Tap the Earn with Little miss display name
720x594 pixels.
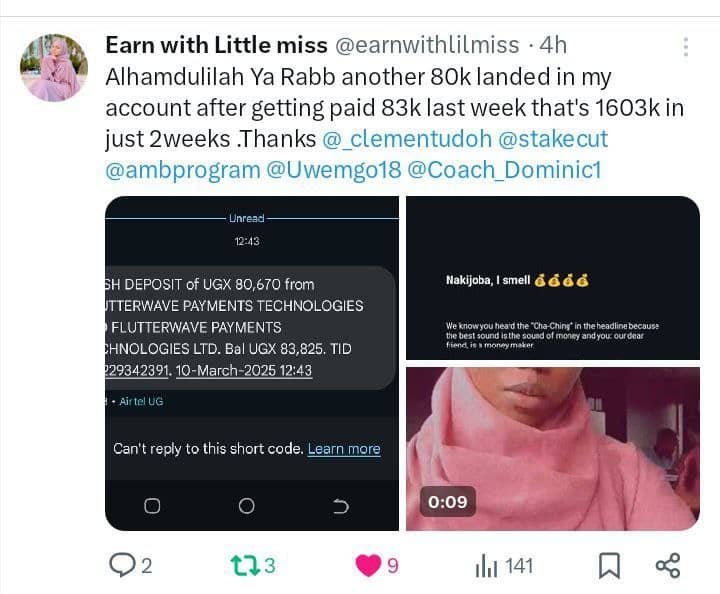[x=216, y=45]
